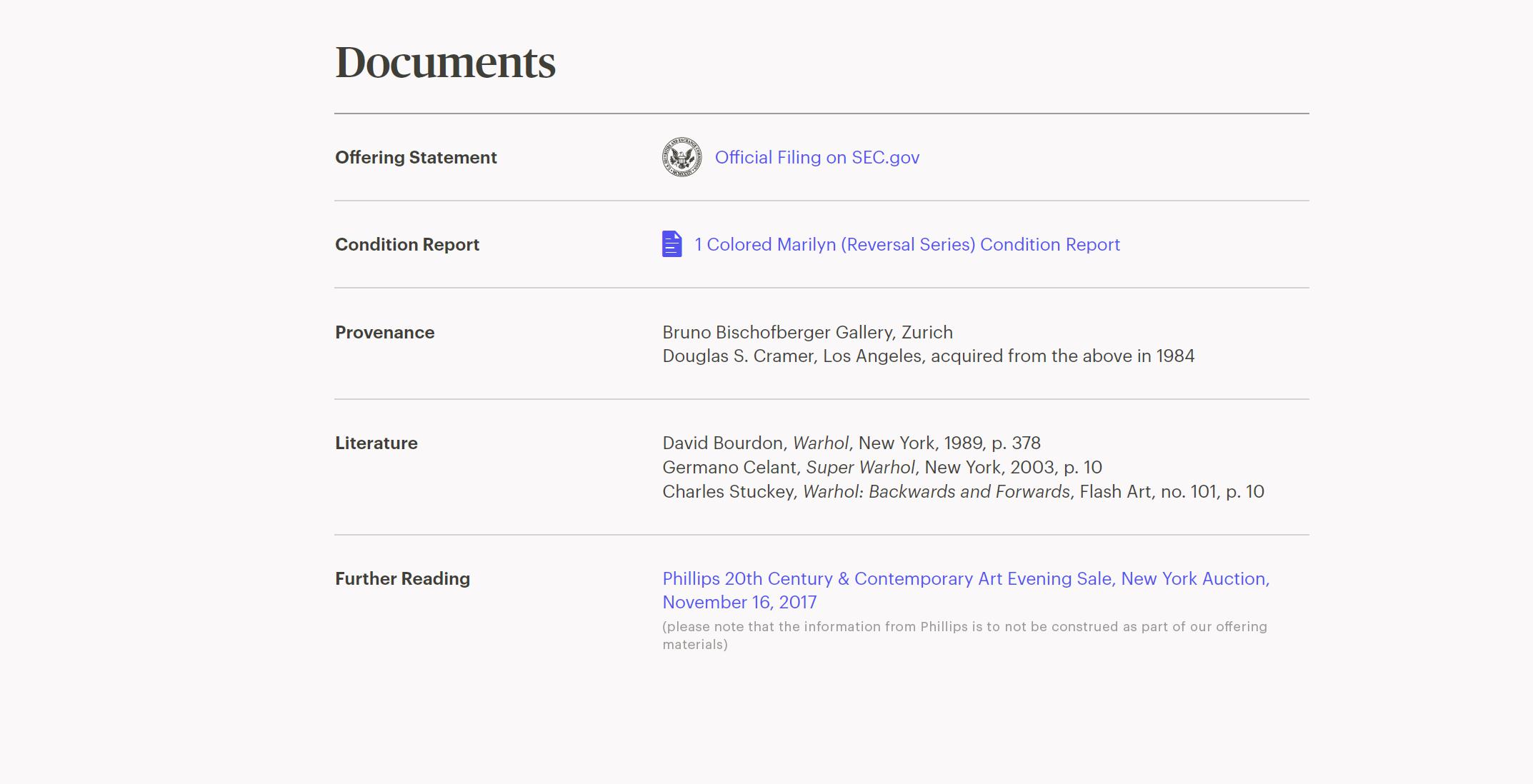The height and width of the screenshot is (784, 1533).
Task: Click the Offering Statement label
Action: [x=416, y=158]
